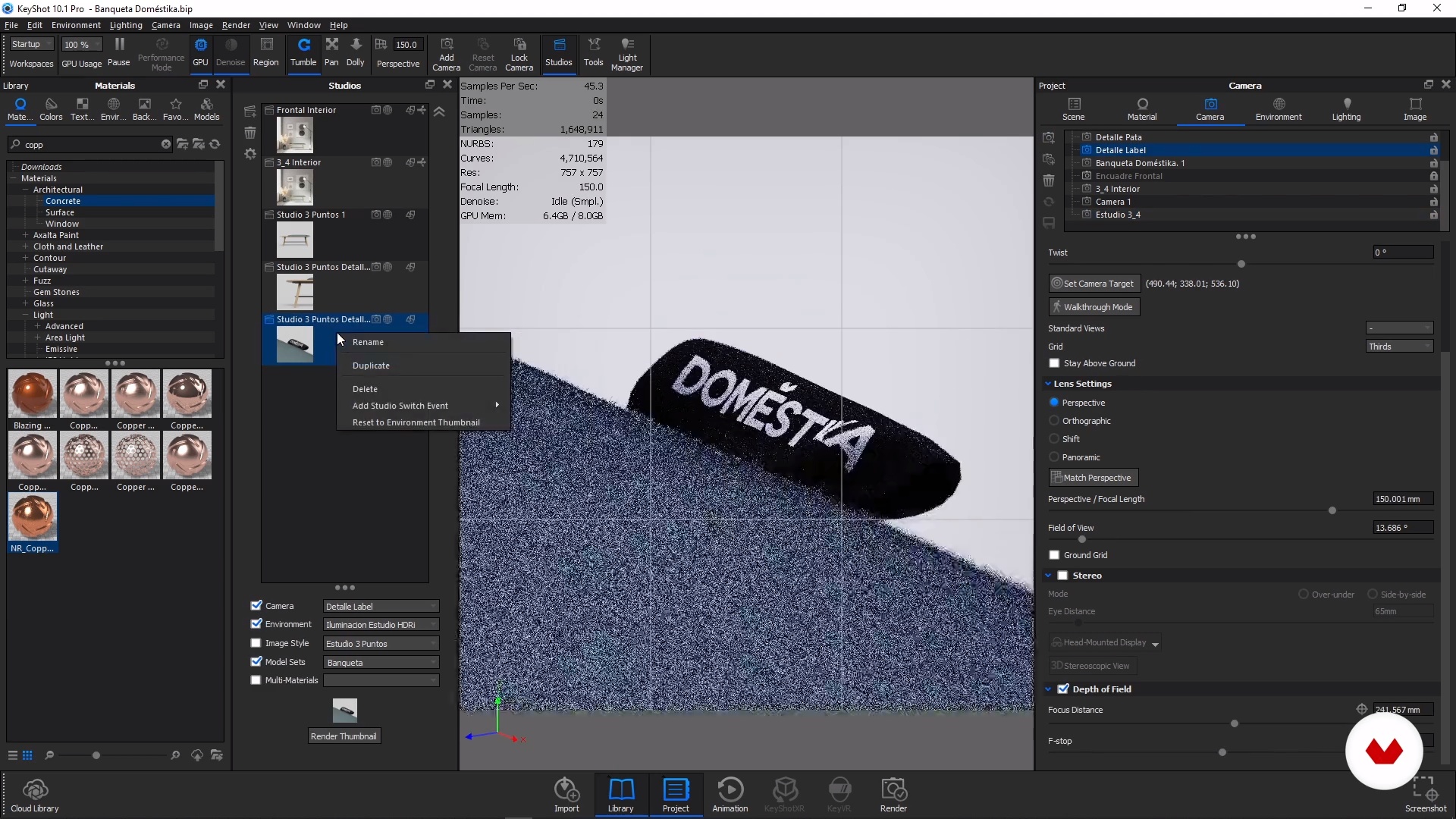Screen dimensions: 1456x819
Task: Collapse the Lens Settings section
Action: pos(1048,384)
